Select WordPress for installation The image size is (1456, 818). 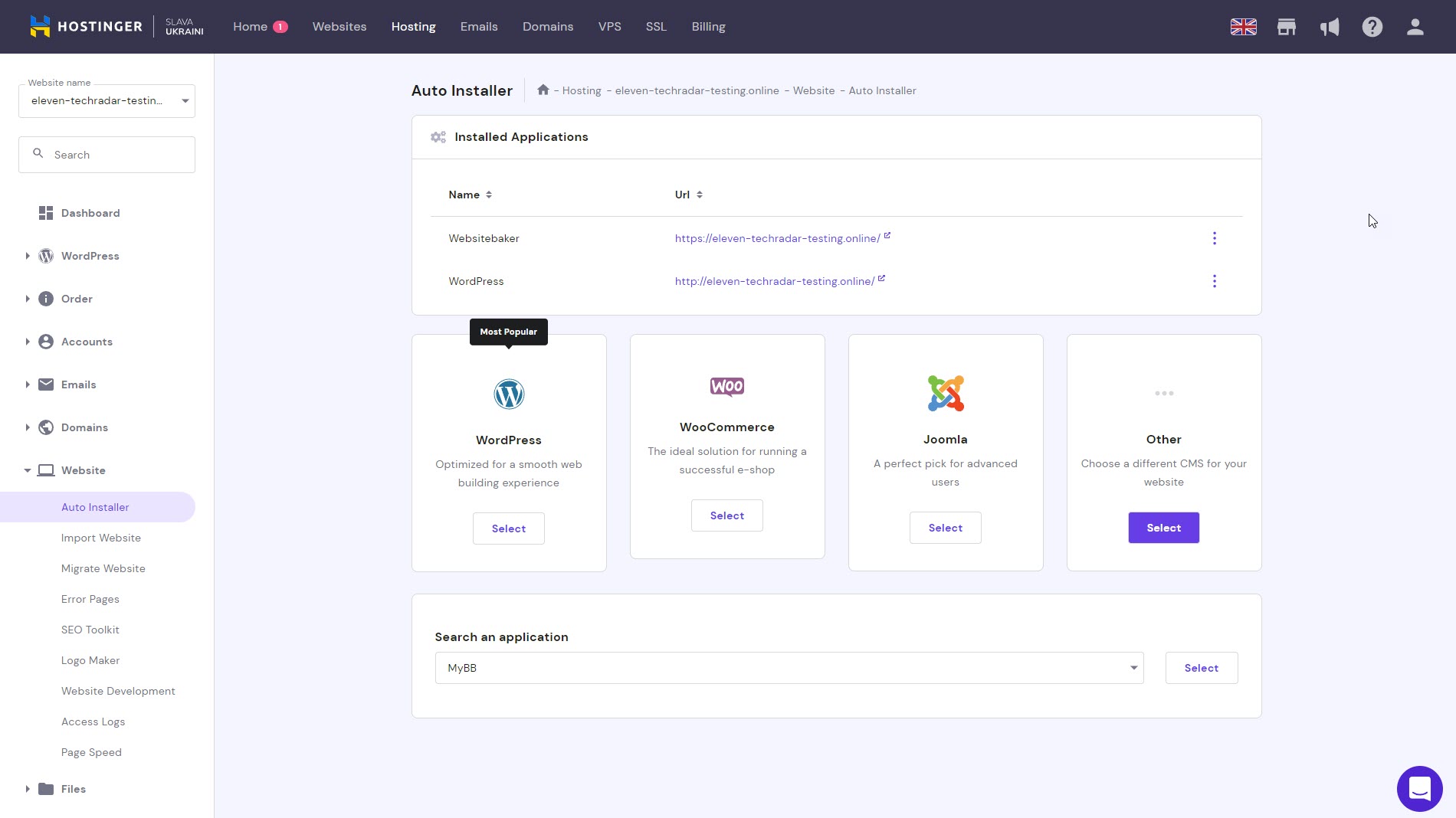[509, 528]
